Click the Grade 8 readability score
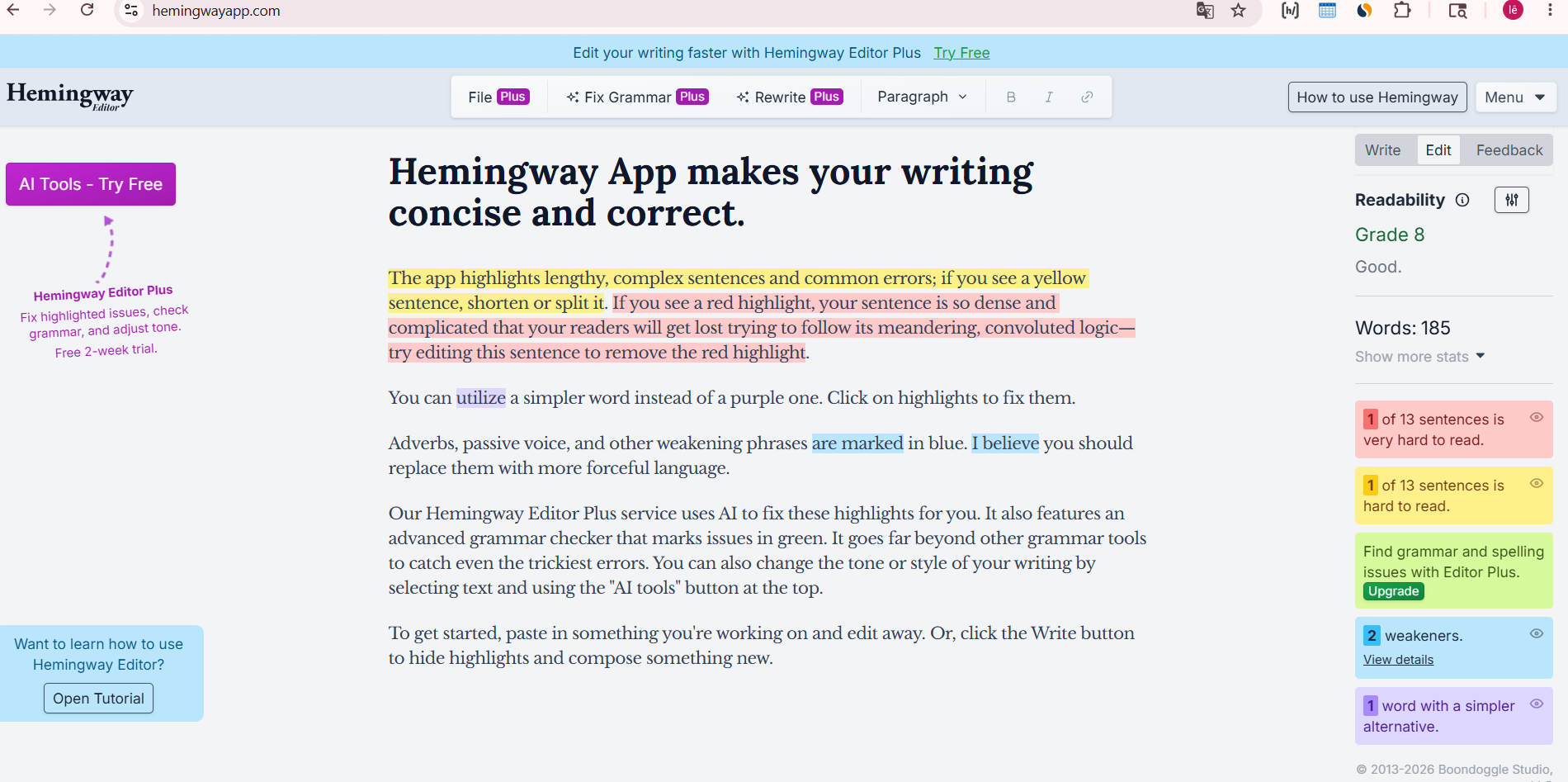Viewport: 1568px width, 782px height. point(1390,235)
